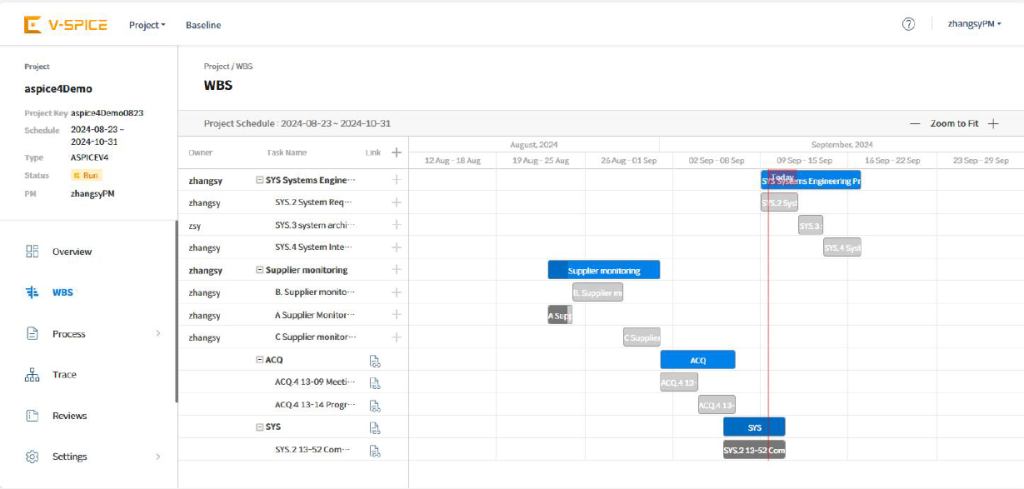Open the zhangsyPM user dropdown
The image size is (1024, 489).
(974, 25)
